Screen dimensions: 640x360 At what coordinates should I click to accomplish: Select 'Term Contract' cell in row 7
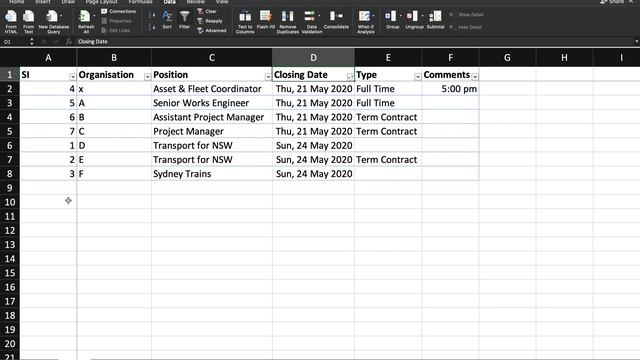pos(388,160)
